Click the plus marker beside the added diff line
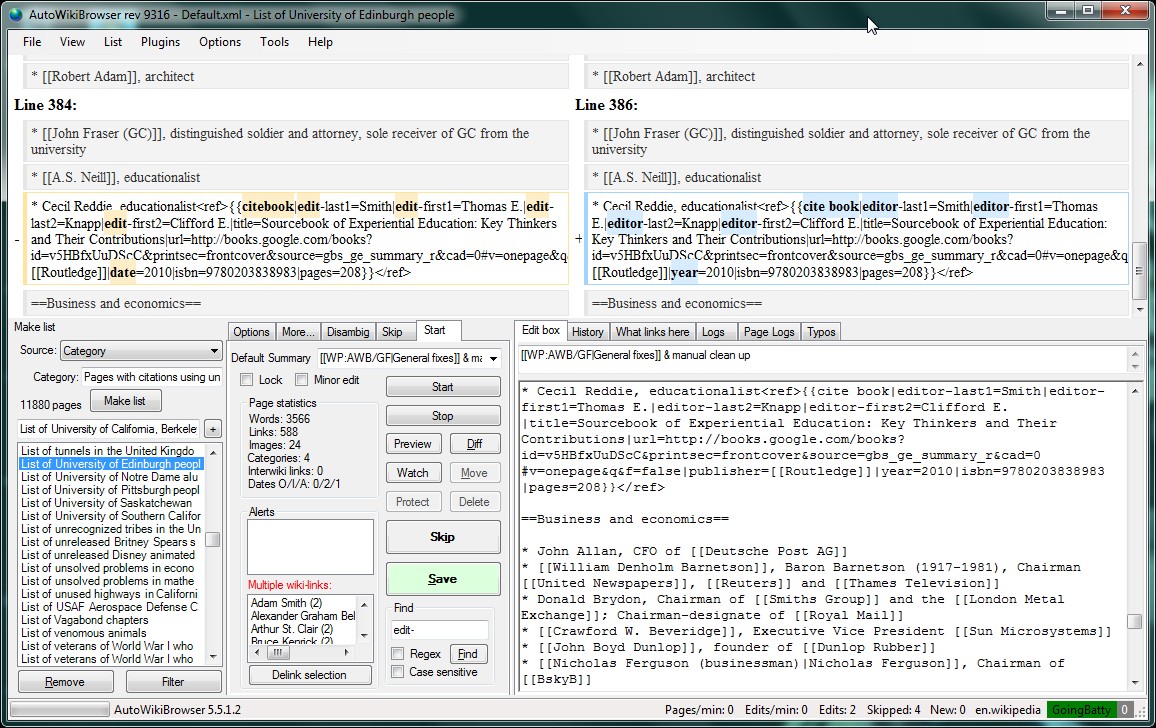 pyautogui.click(x=578, y=240)
